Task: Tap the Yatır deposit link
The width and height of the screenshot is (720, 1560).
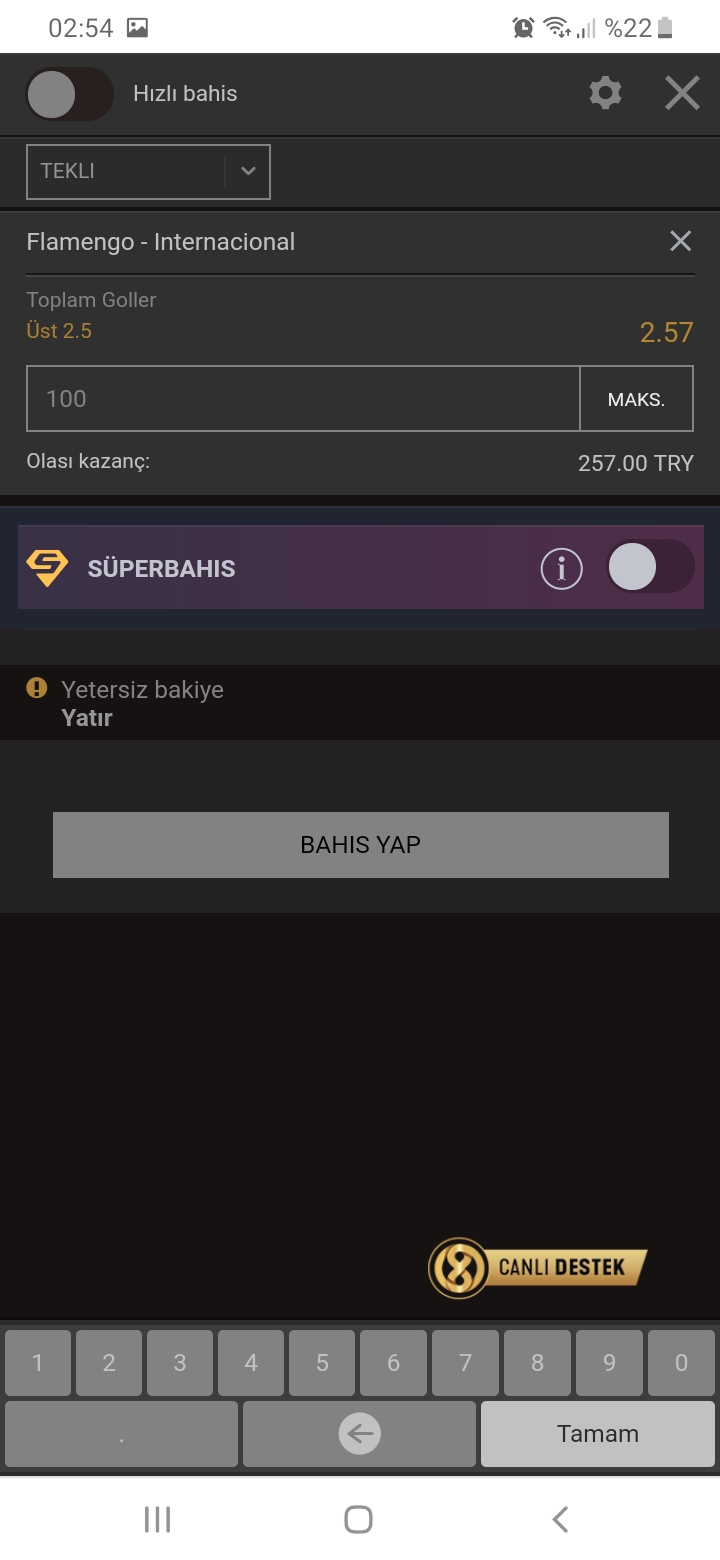Action: [87, 718]
